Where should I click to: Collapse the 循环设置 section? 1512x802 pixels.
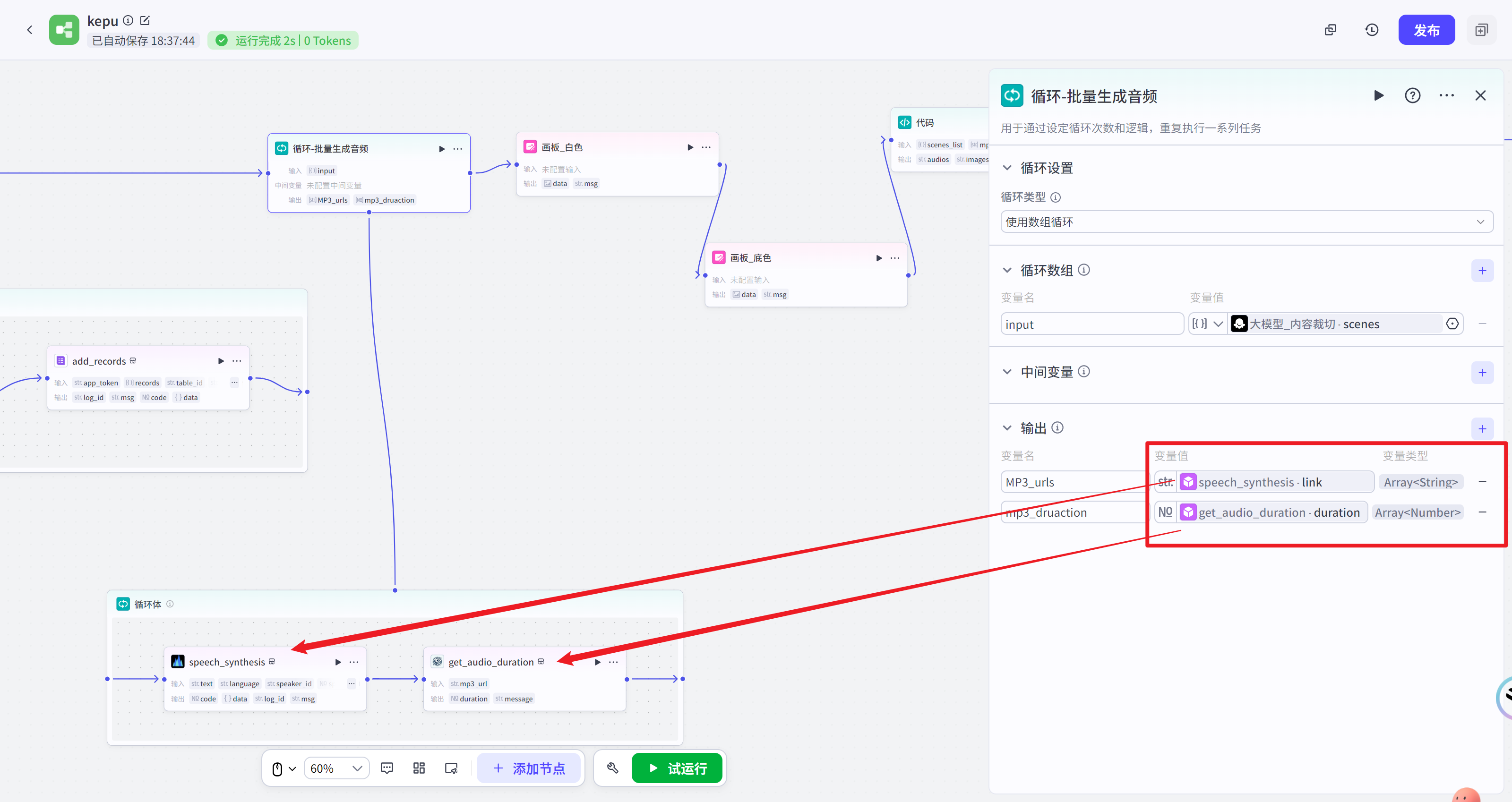1007,168
